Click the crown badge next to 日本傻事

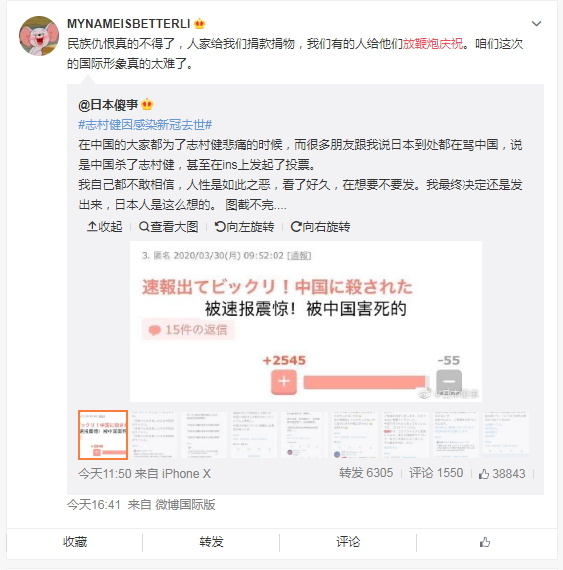click(x=147, y=105)
